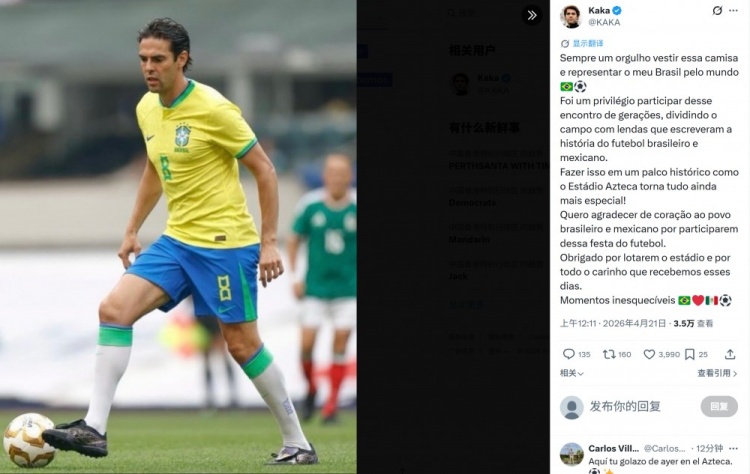The image size is (750, 474).
Task: Open Kaka's profile avatar in the post header
Action: pyautogui.click(x=571, y=16)
